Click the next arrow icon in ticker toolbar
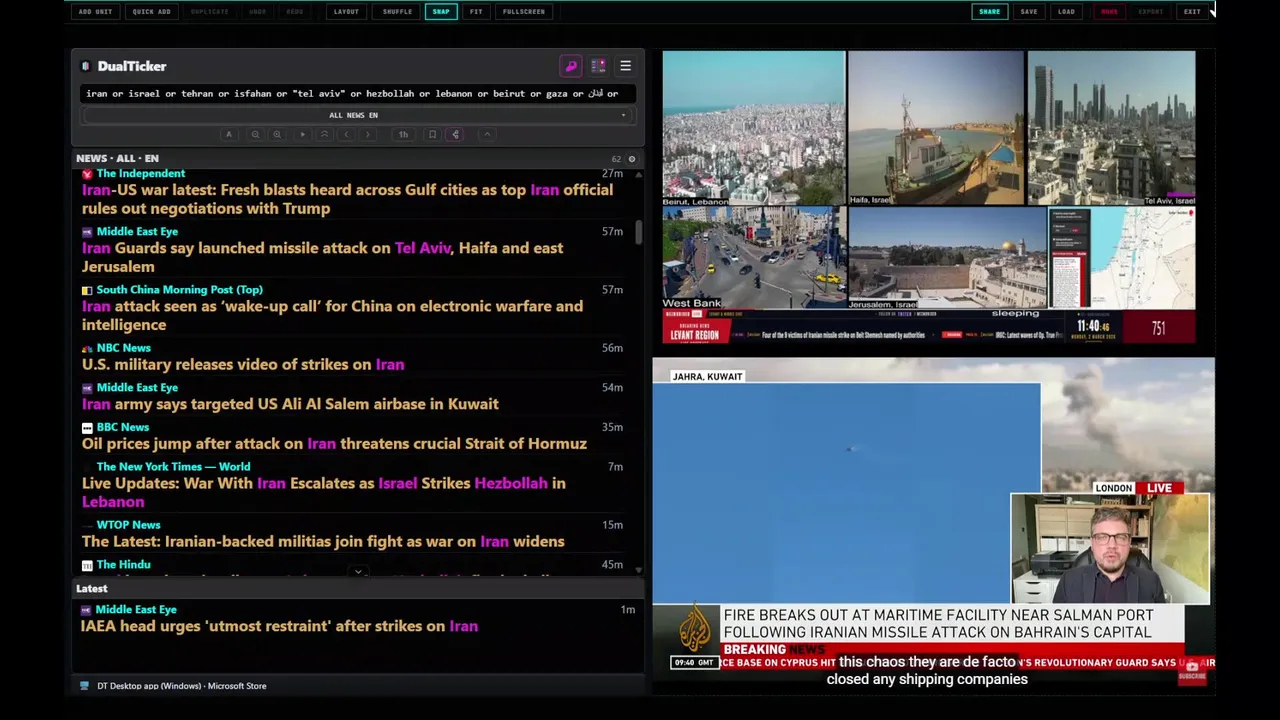 point(368,134)
